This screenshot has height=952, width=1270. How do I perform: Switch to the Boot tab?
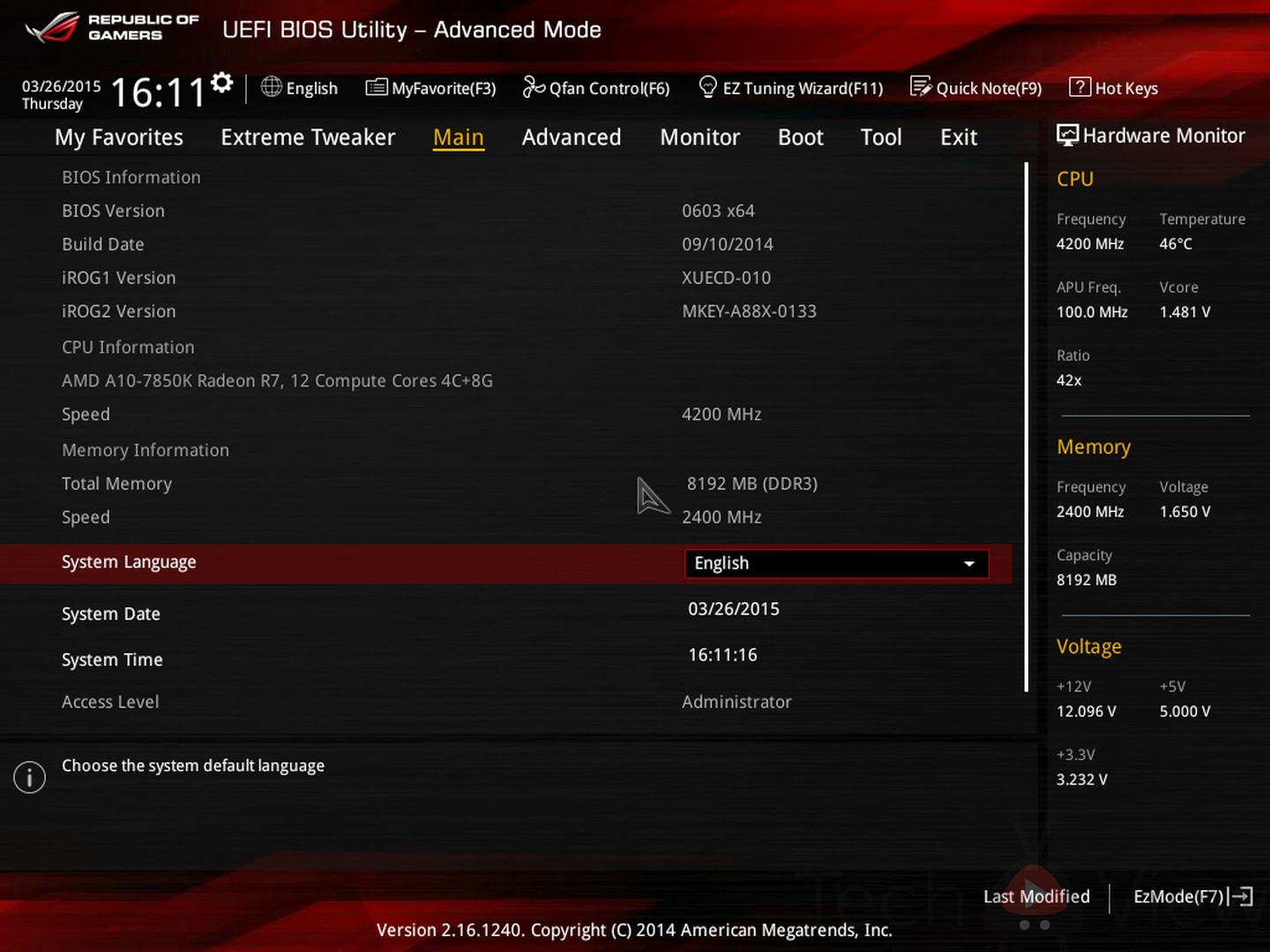point(801,138)
